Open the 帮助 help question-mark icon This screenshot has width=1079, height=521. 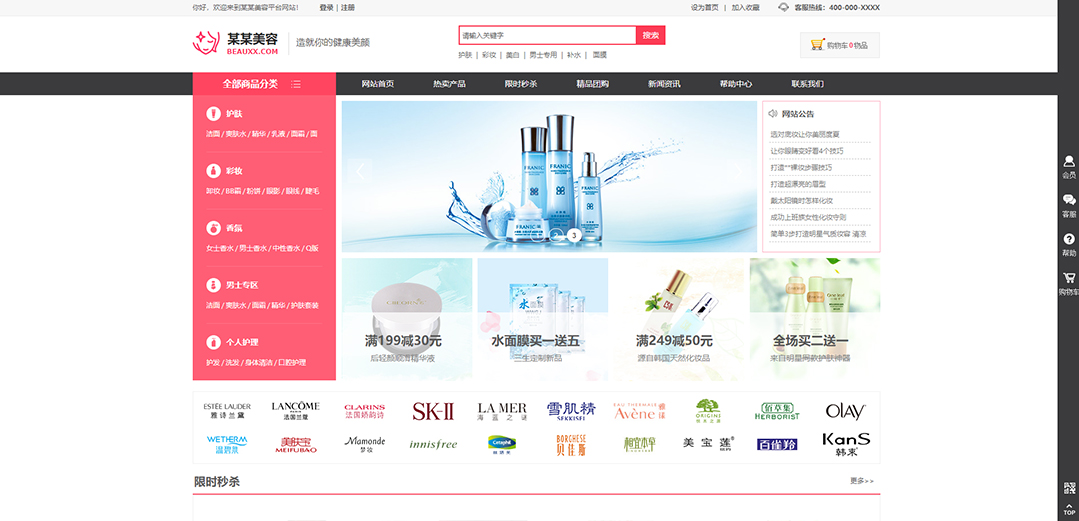pyautogui.click(x=1069, y=243)
